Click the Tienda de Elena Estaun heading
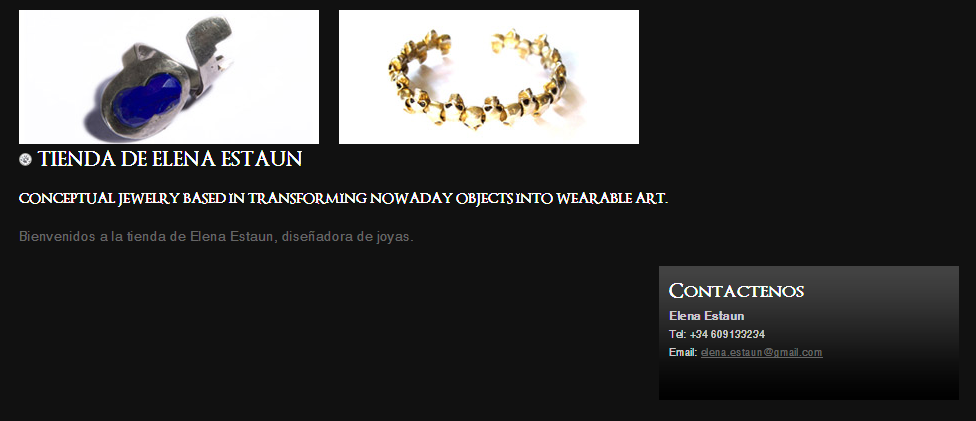The height and width of the screenshot is (421, 976). (x=170, y=159)
